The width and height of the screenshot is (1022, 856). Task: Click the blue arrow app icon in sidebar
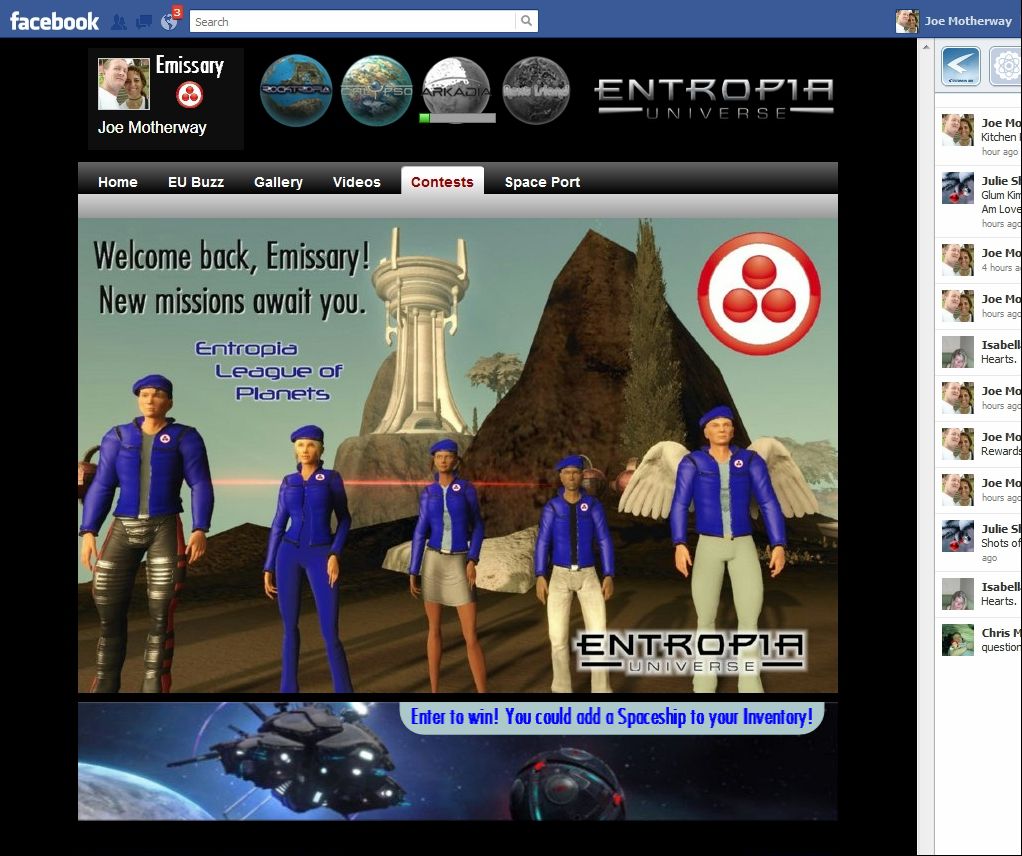click(961, 66)
